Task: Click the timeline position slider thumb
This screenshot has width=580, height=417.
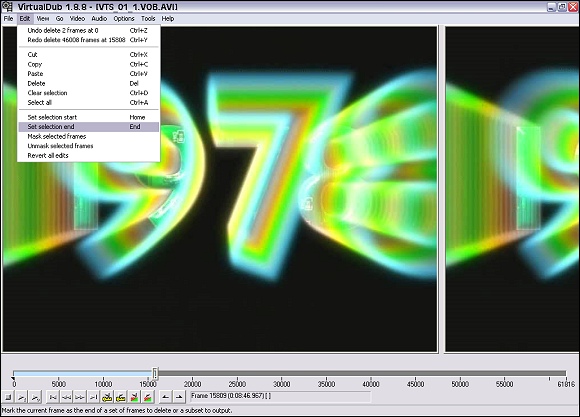Action: 155,373
